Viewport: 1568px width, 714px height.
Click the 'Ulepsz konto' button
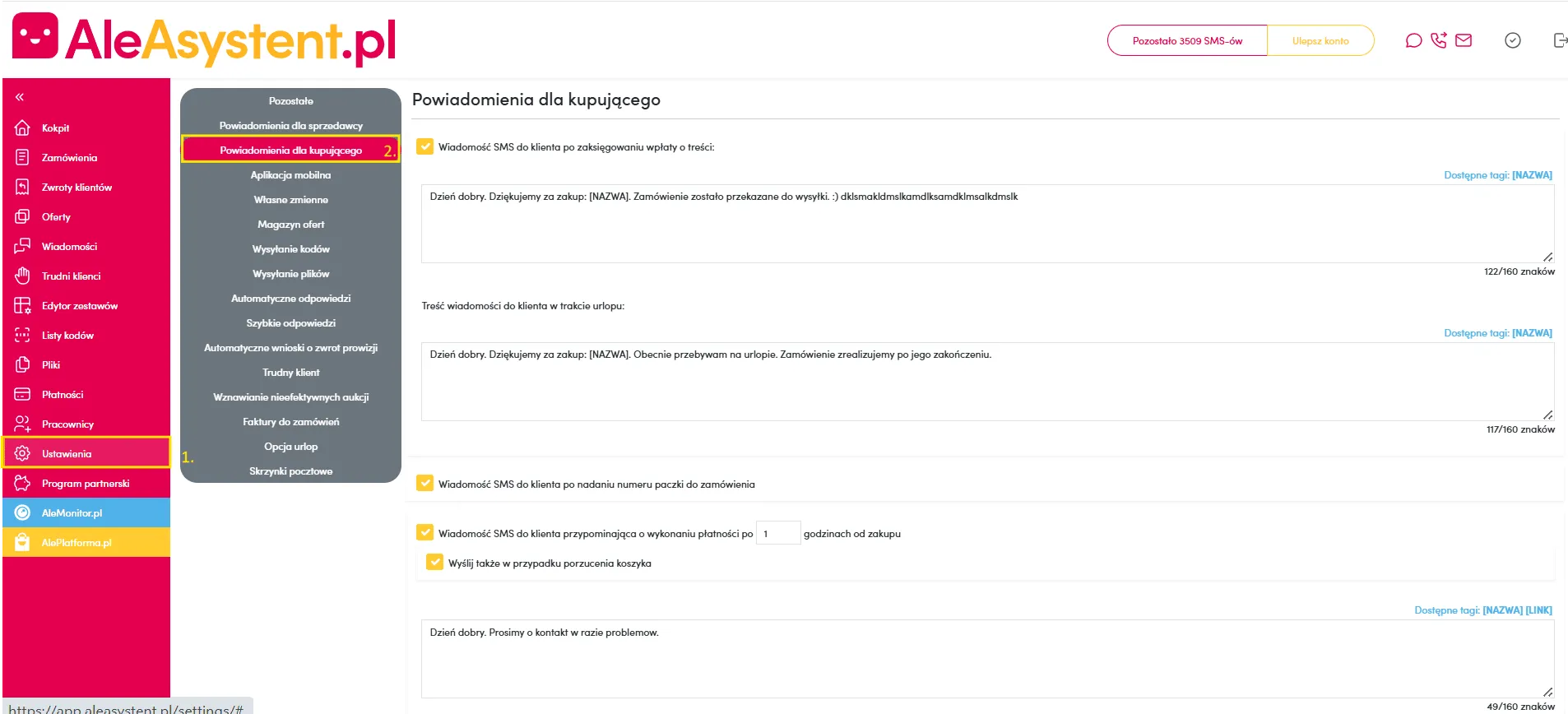click(1320, 40)
